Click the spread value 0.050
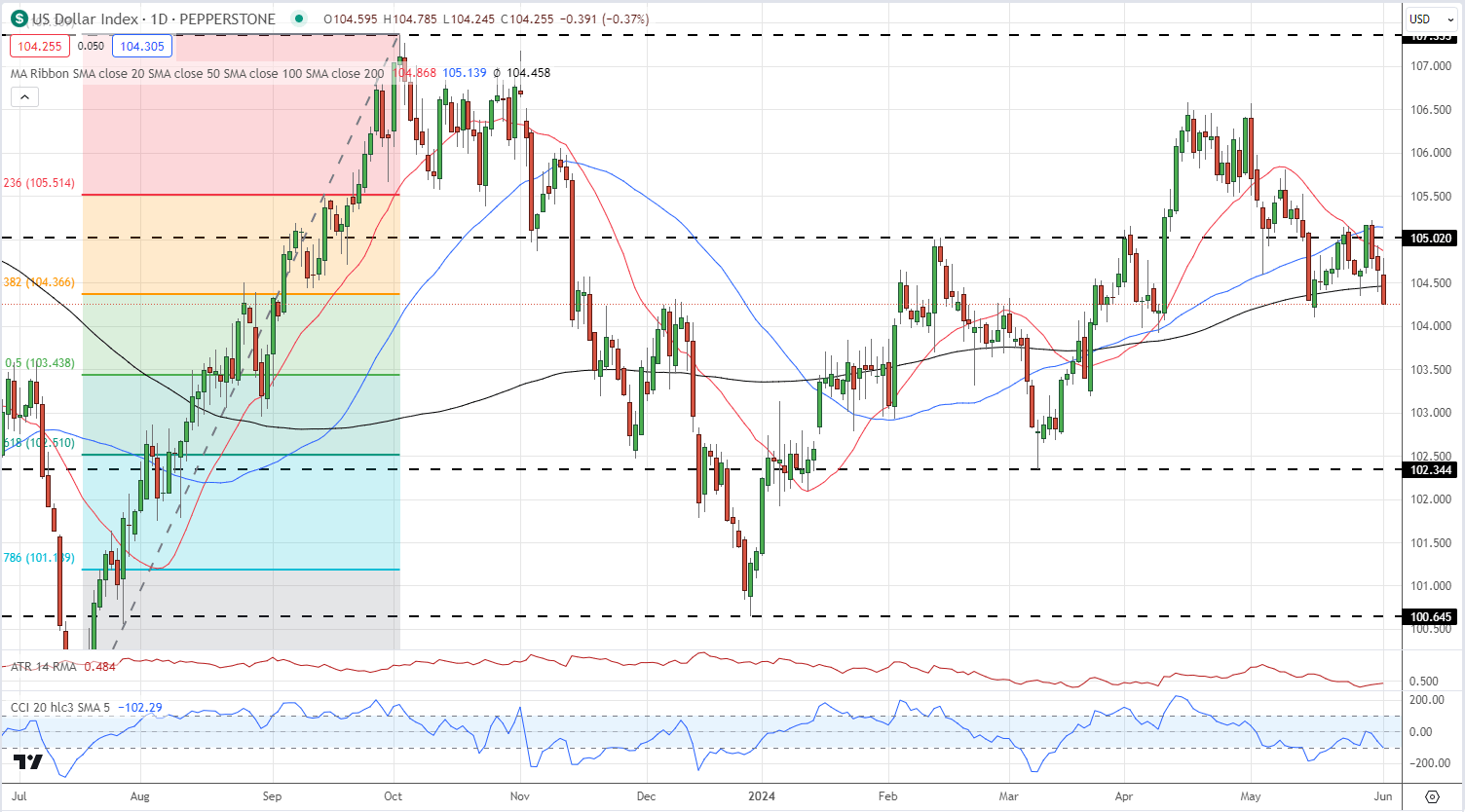Image resolution: width=1465 pixels, height=812 pixels. 91,46
